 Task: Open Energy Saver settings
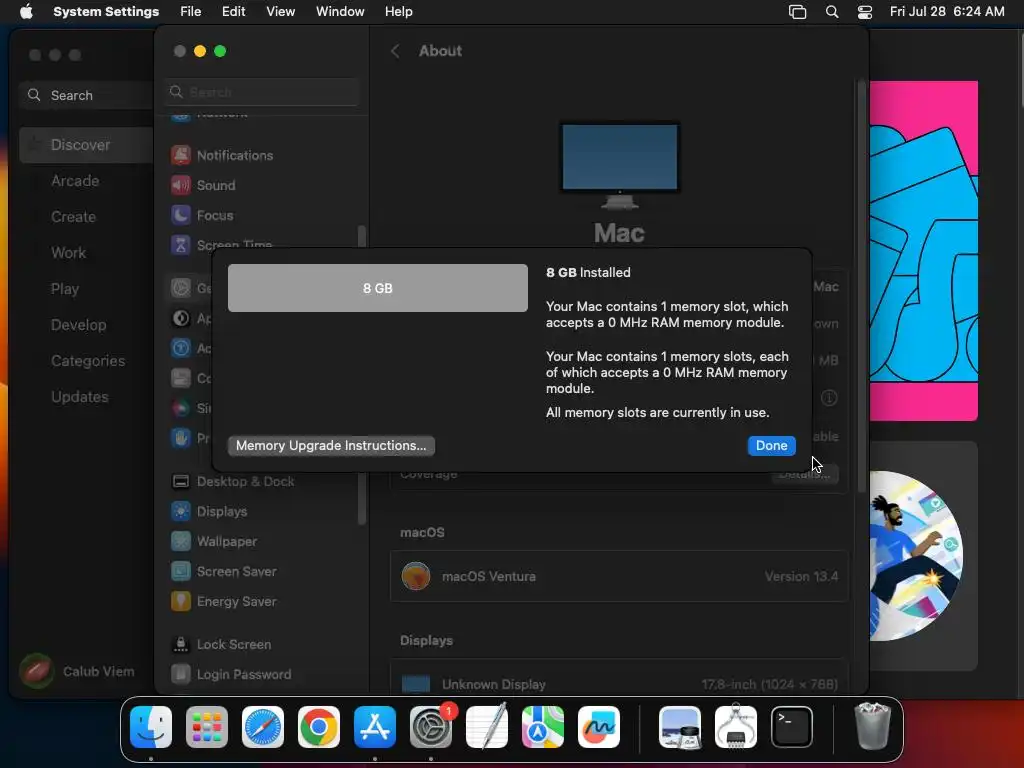click(x=222, y=601)
